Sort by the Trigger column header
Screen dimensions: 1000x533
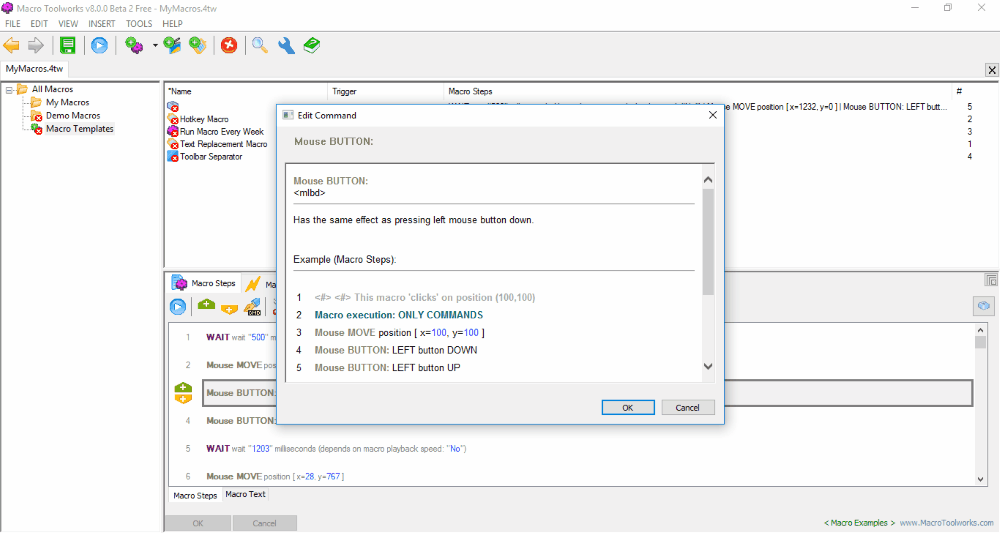click(385, 92)
